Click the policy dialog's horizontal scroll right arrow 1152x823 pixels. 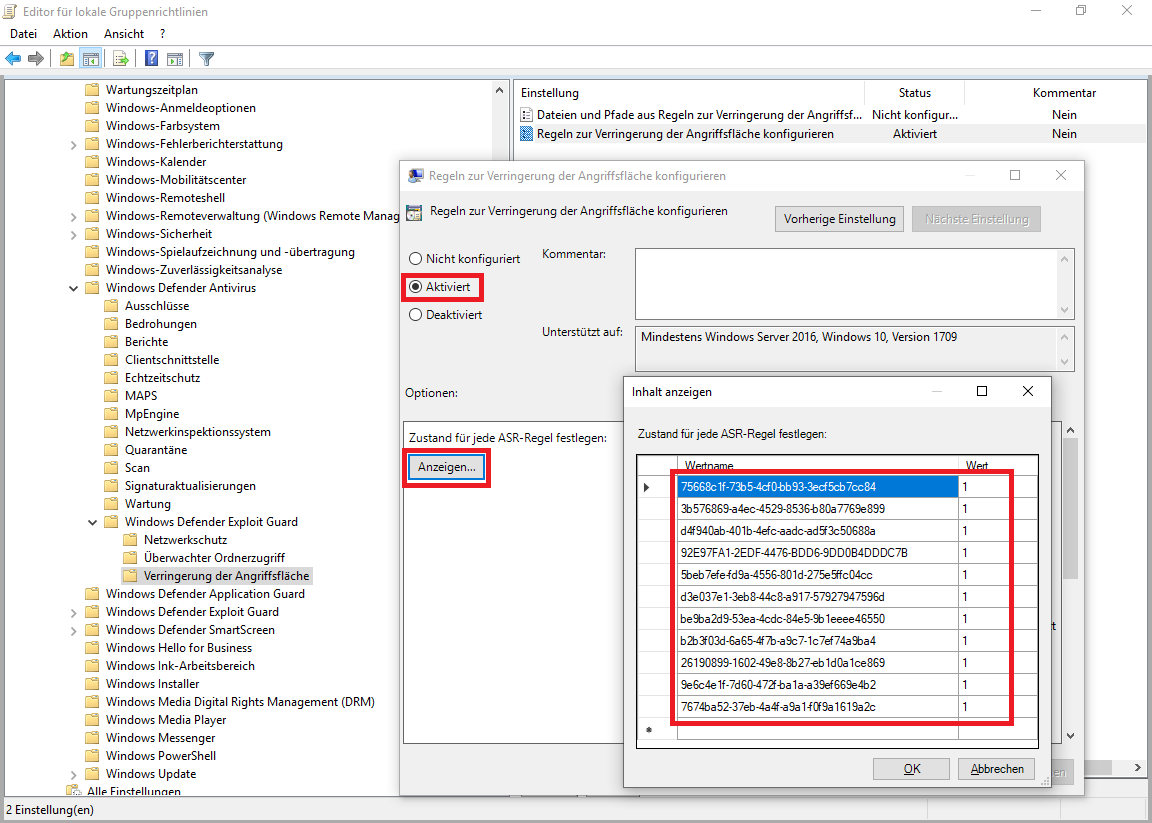point(1137,768)
